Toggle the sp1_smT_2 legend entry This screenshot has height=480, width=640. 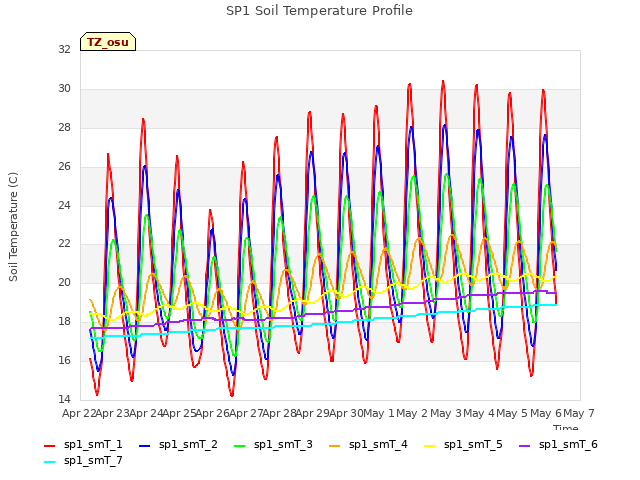[178, 444]
